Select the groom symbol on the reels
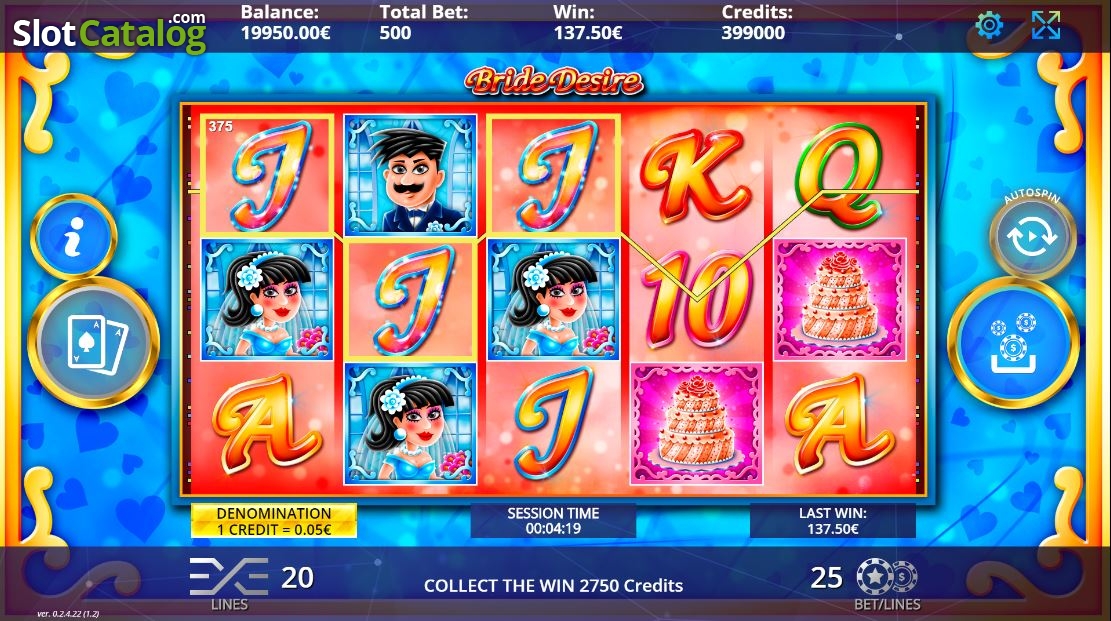Screen dimensions: 1111x621 (410, 174)
